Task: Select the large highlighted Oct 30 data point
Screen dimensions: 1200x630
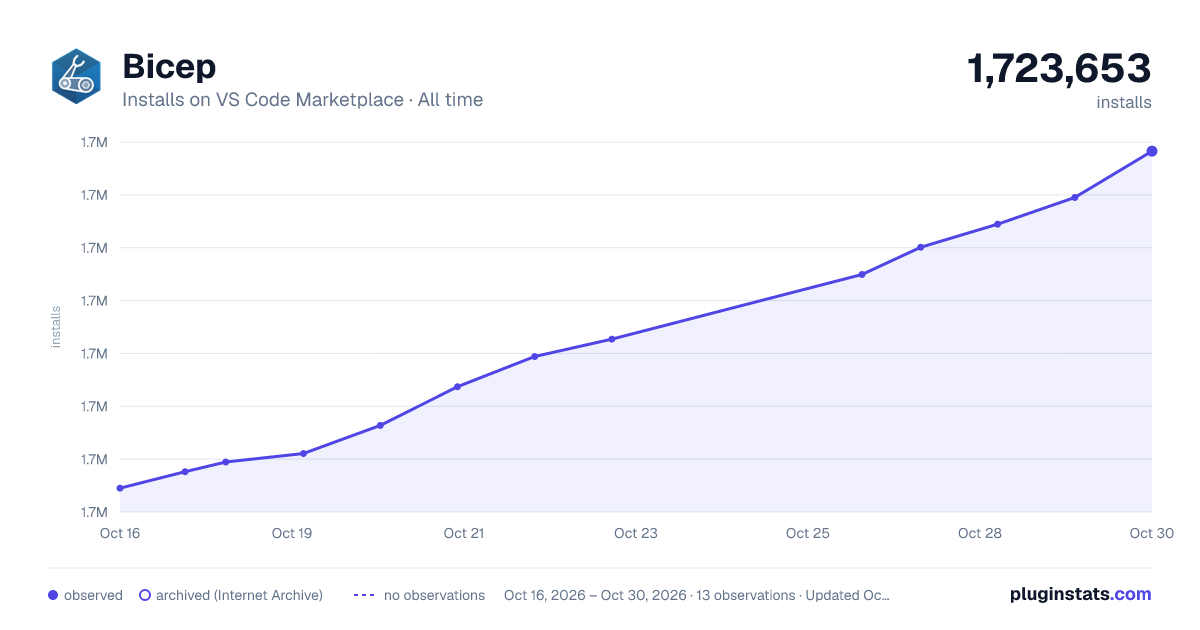Action: (x=1152, y=151)
